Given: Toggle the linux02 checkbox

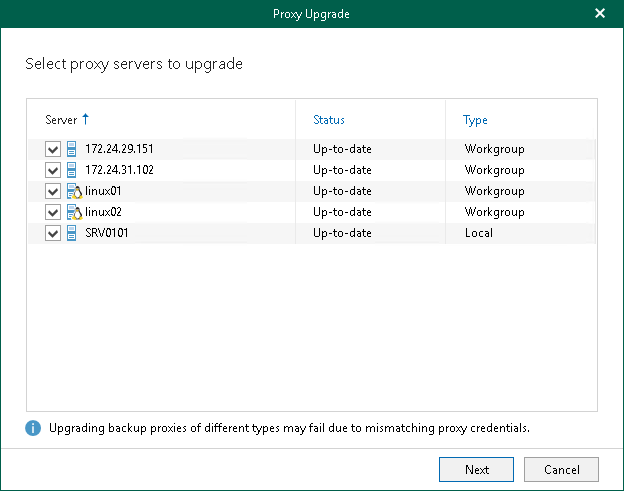Looking at the screenshot, I should (x=53, y=212).
